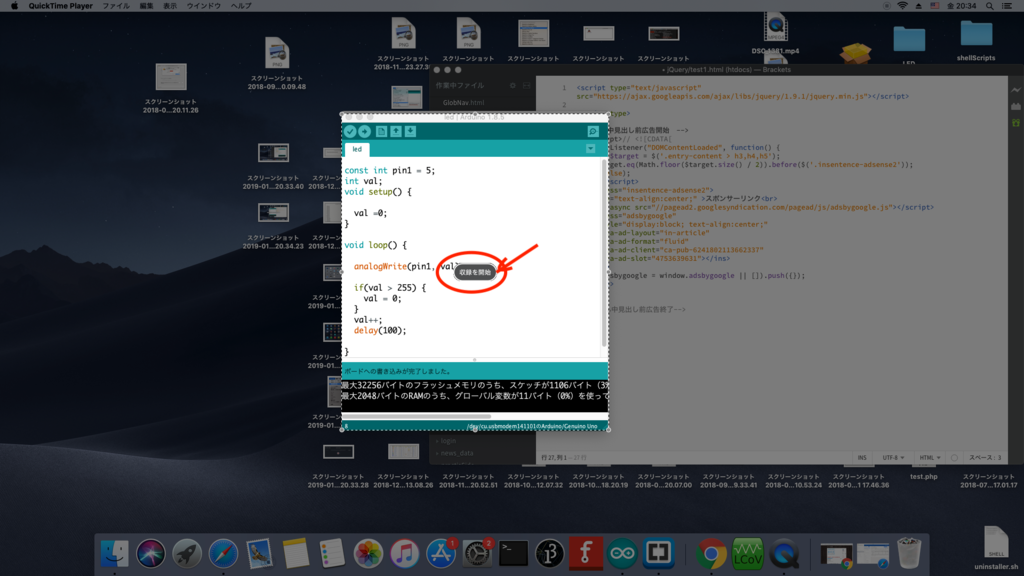The height and width of the screenshot is (576, 1024).
Task: Open Safari from the dock
Action: pyautogui.click(x=223, y=554)
